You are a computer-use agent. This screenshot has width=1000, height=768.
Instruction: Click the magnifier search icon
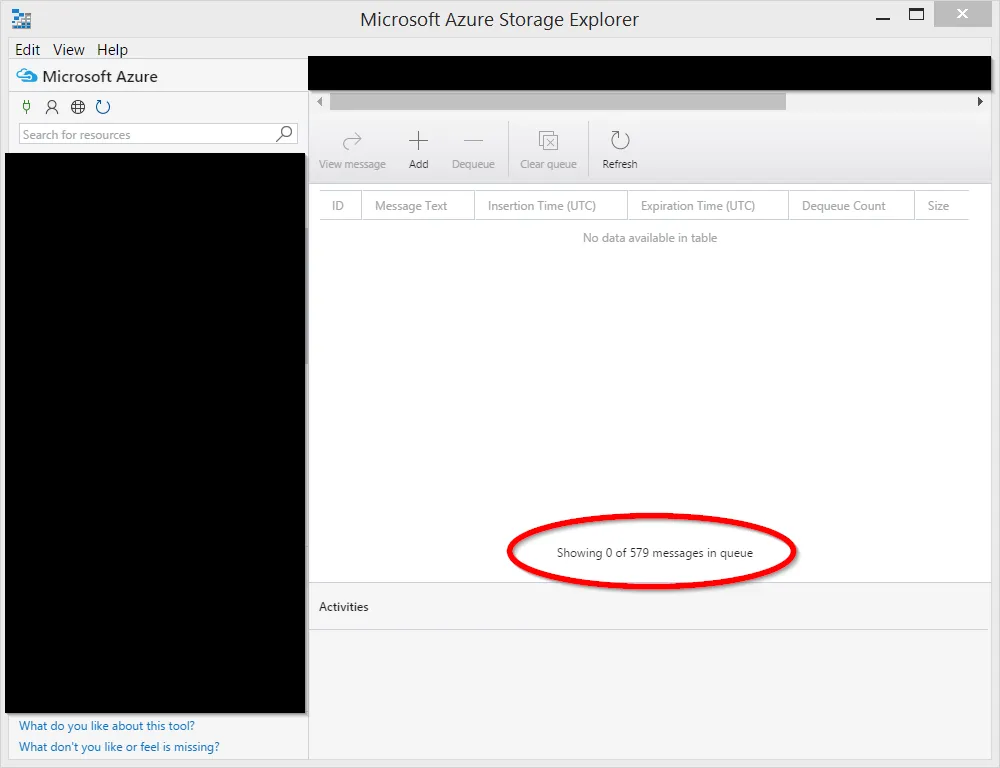click(x=284, y=133)
